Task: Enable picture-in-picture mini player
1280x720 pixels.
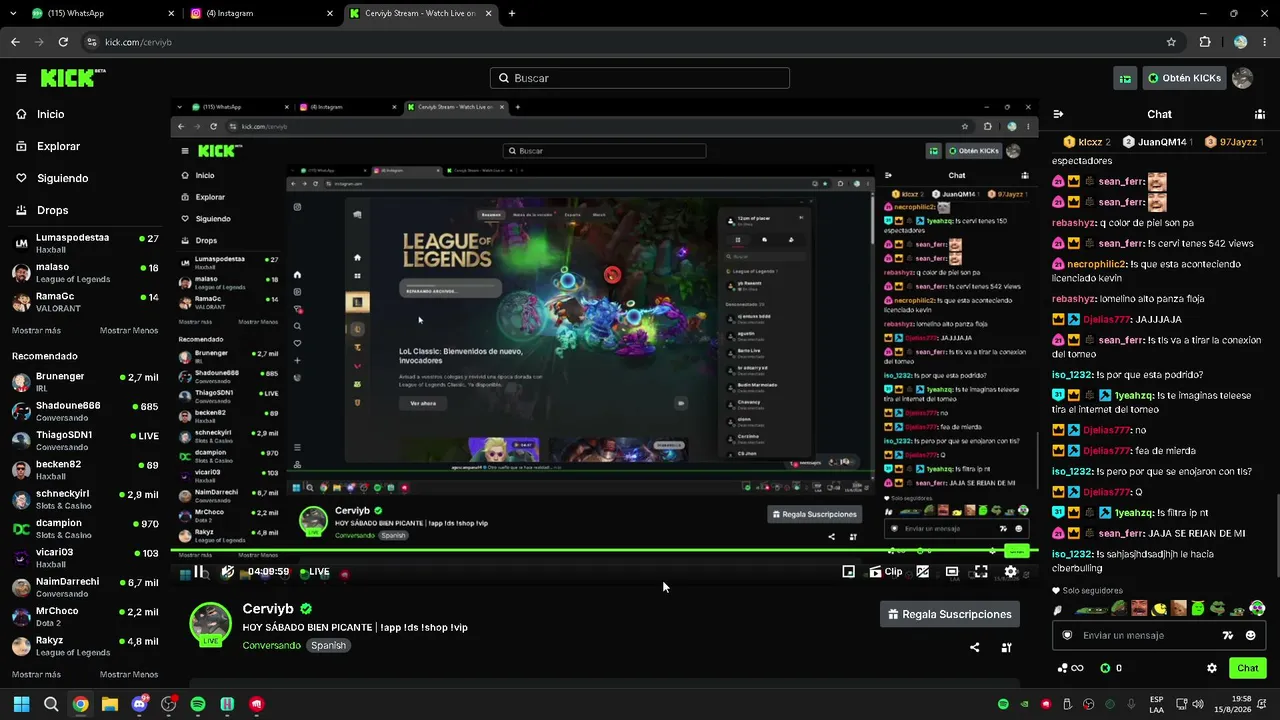Action: pos(848,572)
